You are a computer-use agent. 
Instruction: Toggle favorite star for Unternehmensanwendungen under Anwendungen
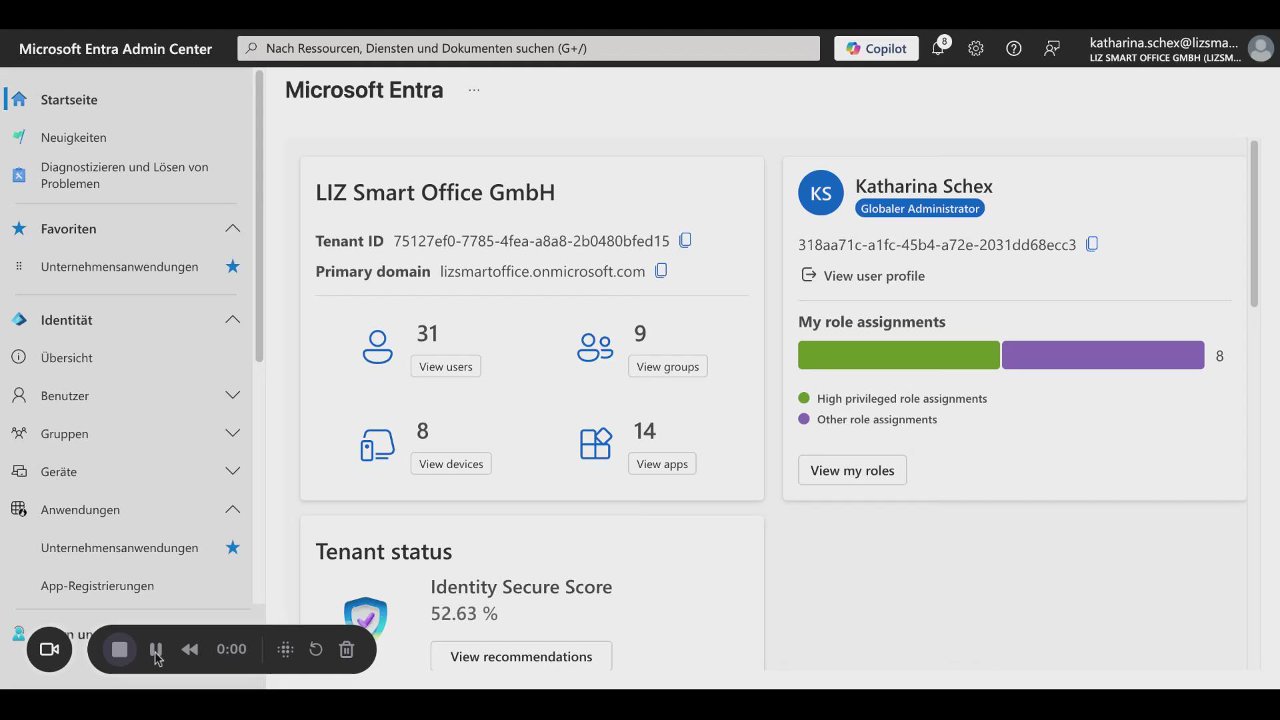[x=233, y=547]
